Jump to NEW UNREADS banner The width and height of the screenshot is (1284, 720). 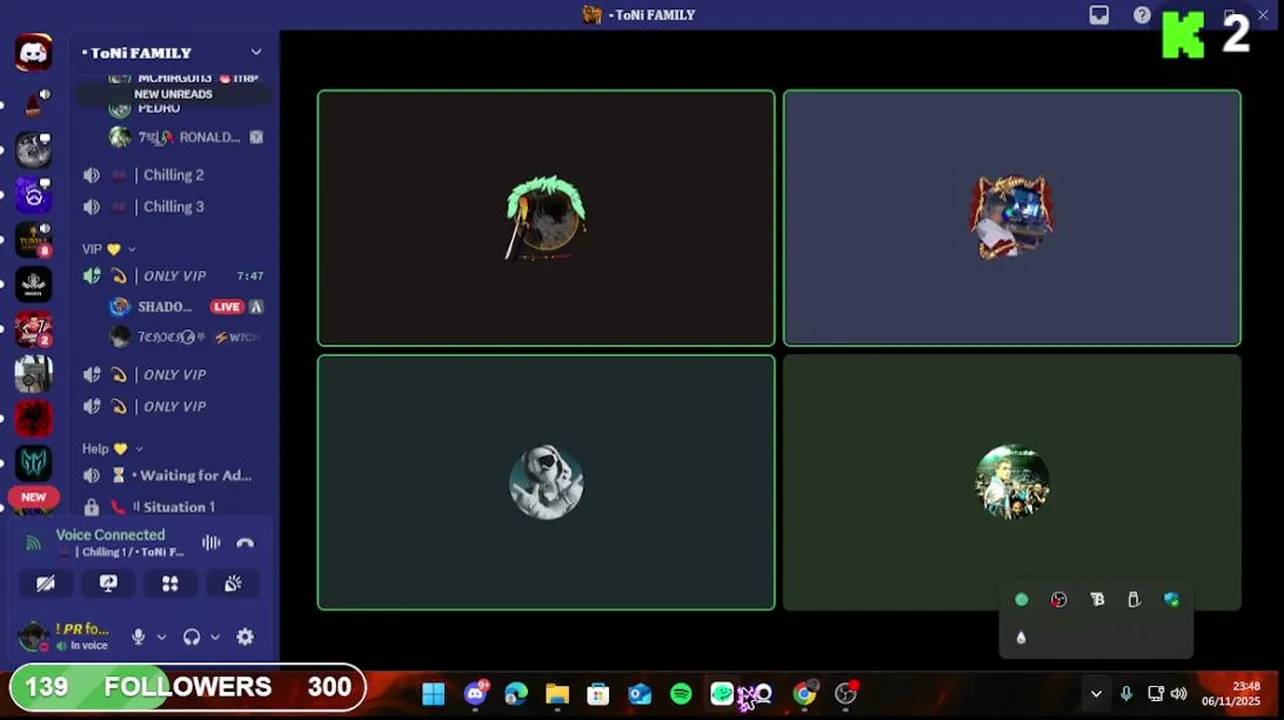[173, 94]
